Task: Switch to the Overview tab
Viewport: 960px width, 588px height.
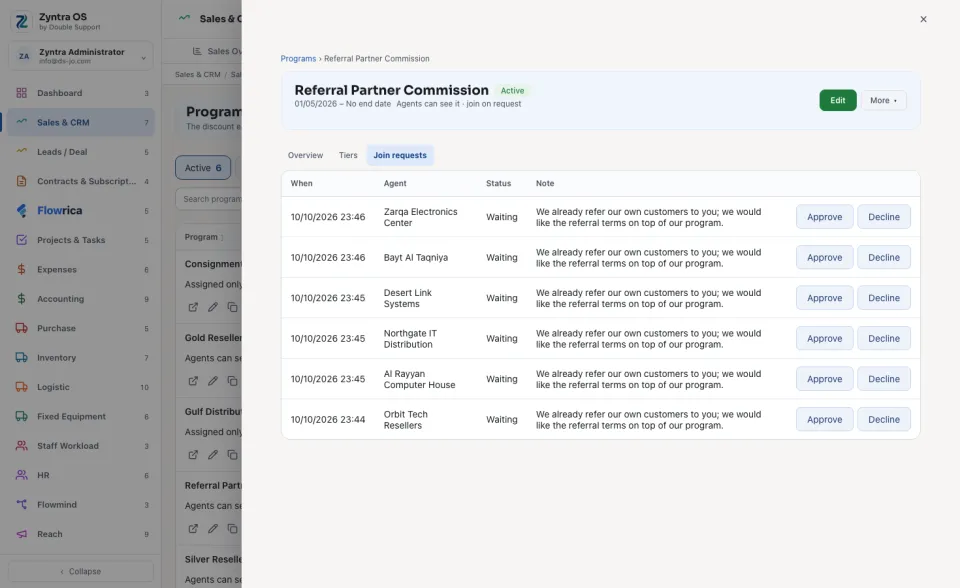Action: point(305,155)
